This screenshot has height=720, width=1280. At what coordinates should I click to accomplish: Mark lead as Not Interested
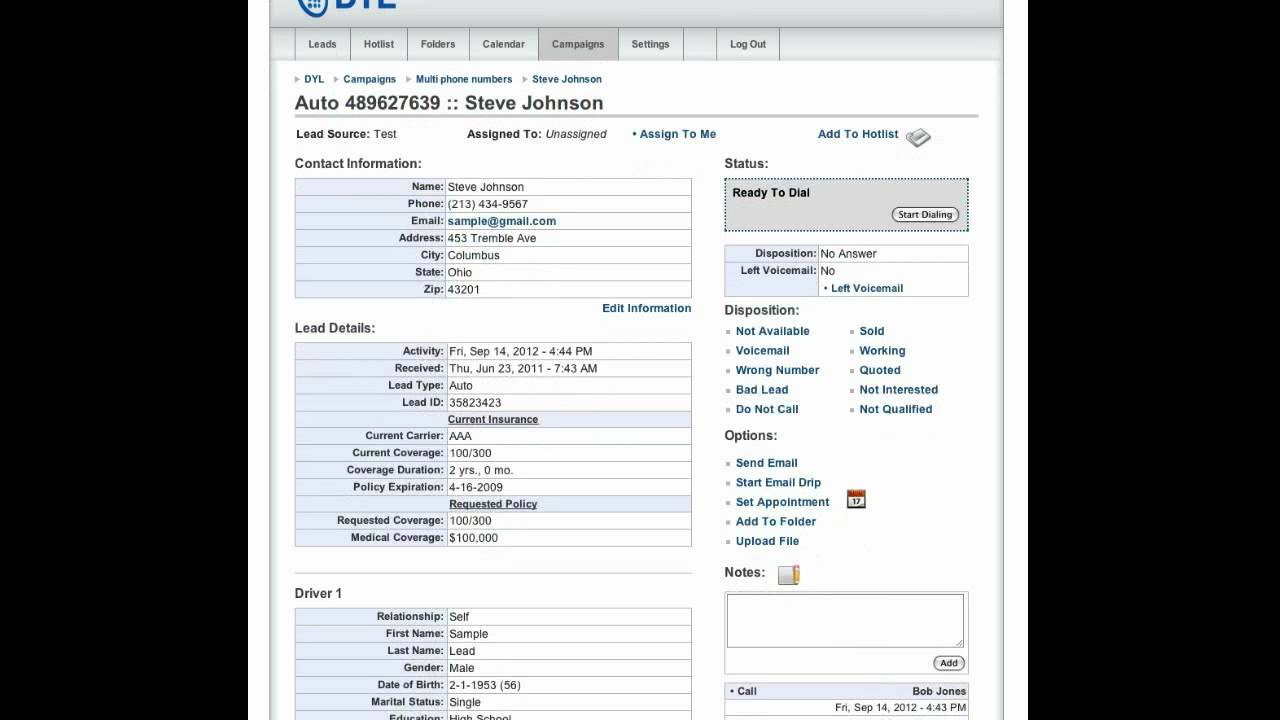(899, 390)
